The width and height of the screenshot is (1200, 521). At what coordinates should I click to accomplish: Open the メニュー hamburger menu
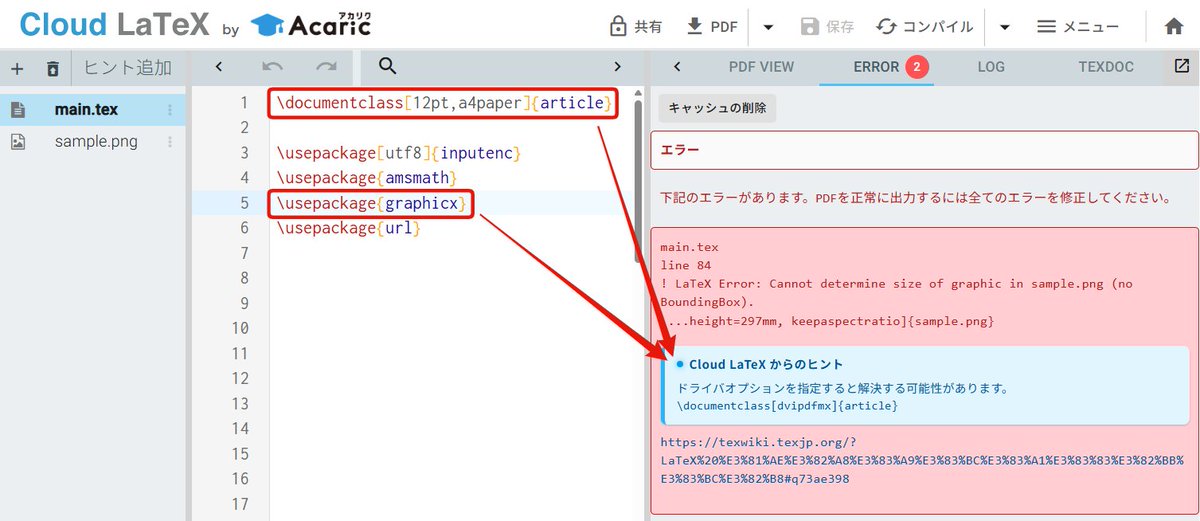[x=1078, y=26]
